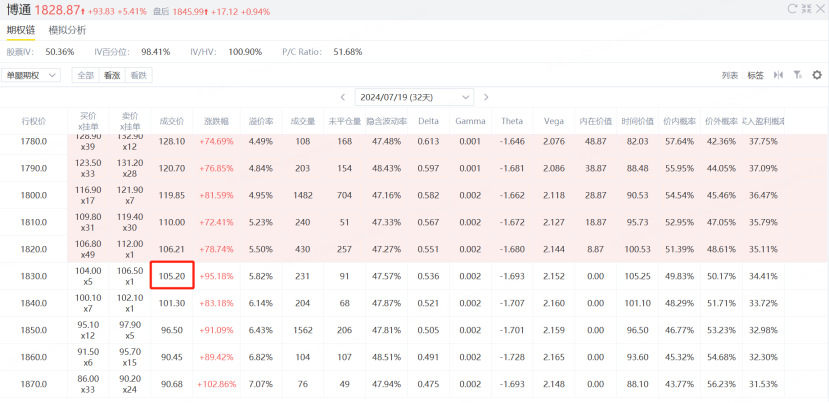Switch to the 期权链 tab
The height and width of the screenshot is (403, 829).
(21, 30)
